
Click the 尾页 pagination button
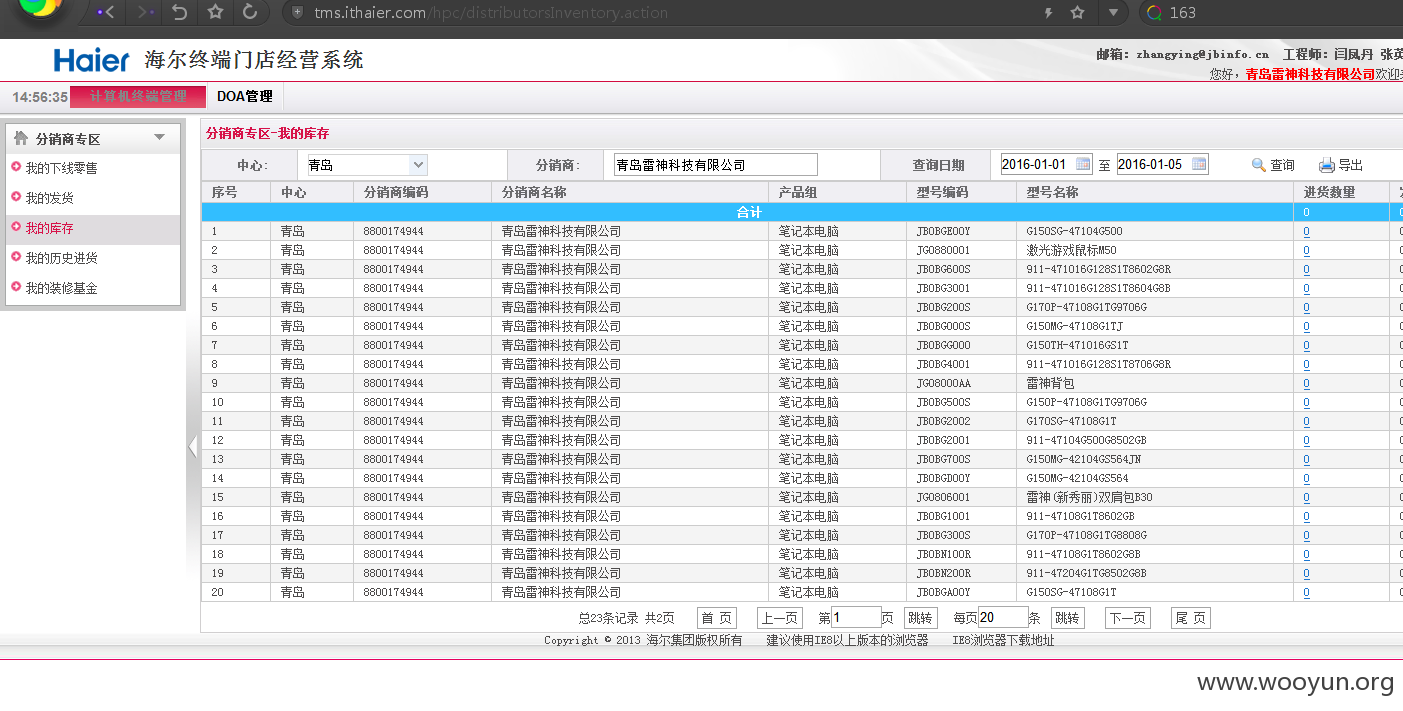point(1191,618)
